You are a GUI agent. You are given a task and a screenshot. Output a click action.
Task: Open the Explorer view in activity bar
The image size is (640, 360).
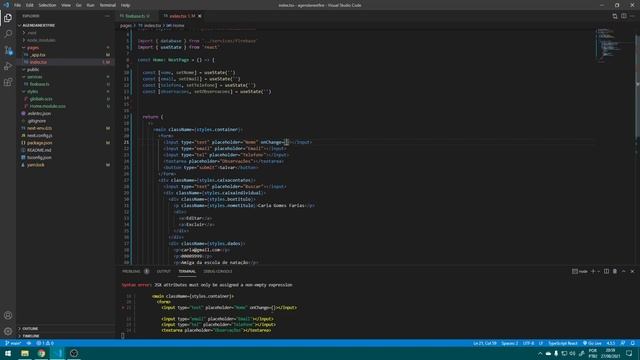coord(8,18)
